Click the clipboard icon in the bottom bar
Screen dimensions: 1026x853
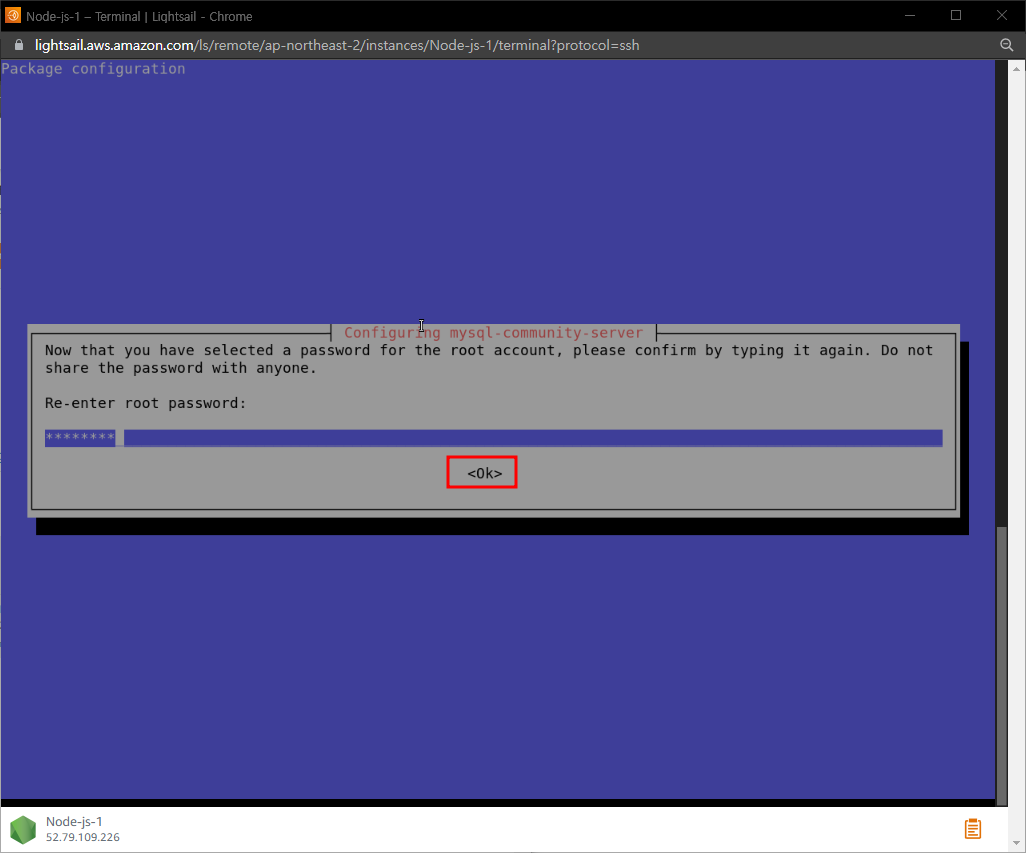pos(972,829)
